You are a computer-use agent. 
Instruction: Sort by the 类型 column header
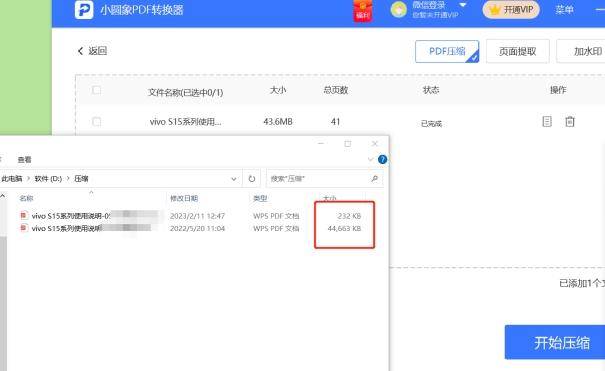click(260, 198)
